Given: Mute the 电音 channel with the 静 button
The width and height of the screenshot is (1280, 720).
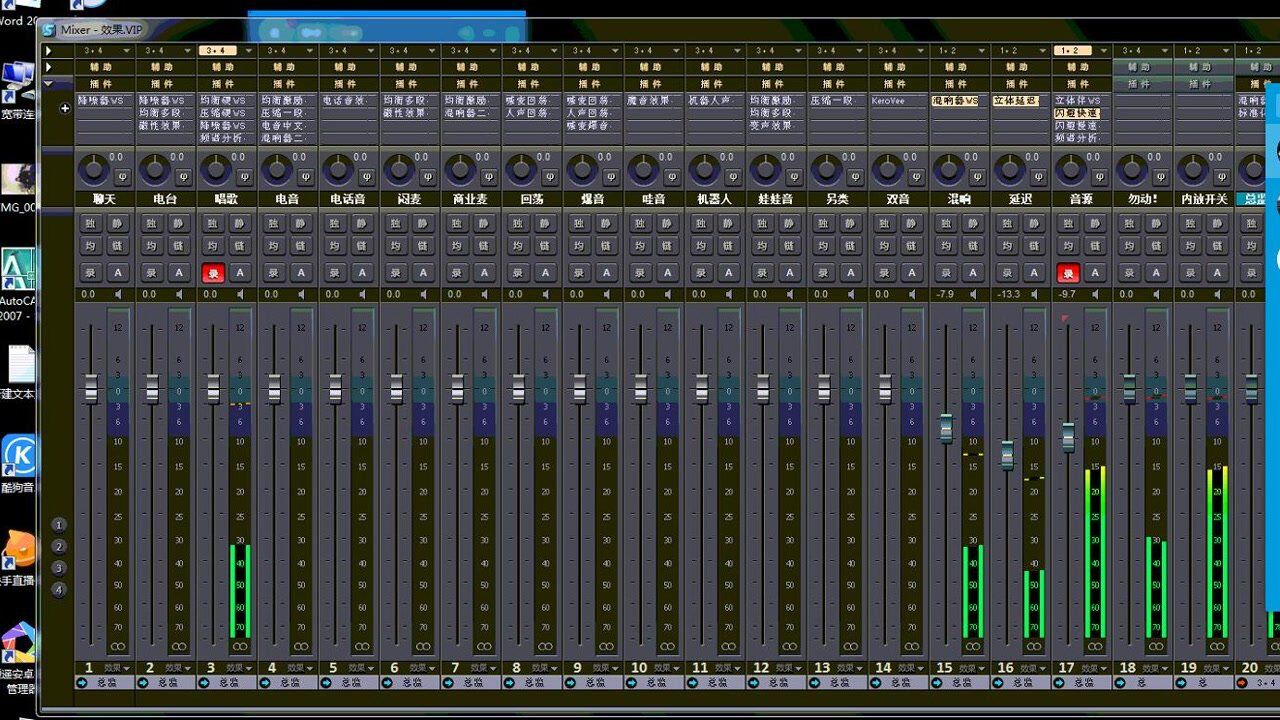Looking at the screenshot, I should click(301, 223).
